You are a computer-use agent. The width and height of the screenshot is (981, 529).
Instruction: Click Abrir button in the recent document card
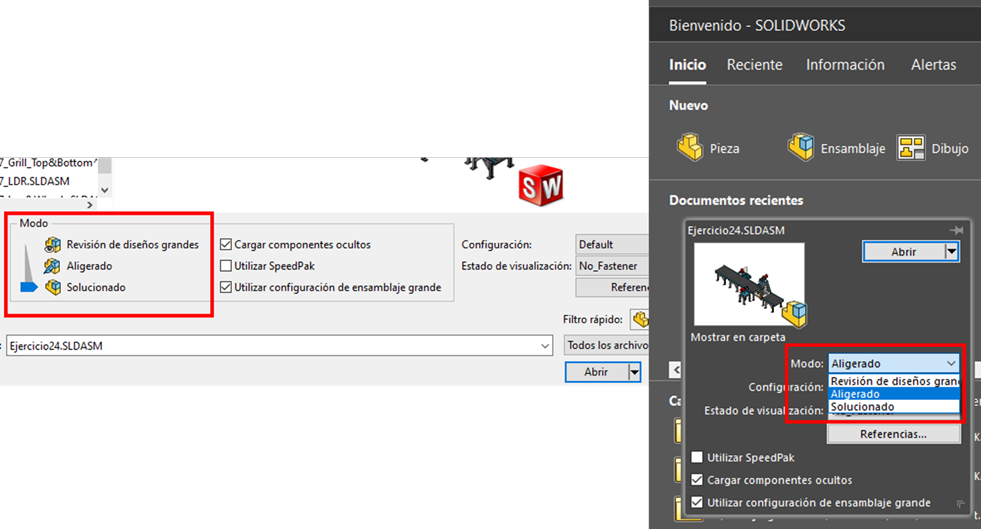pos(904,251)
